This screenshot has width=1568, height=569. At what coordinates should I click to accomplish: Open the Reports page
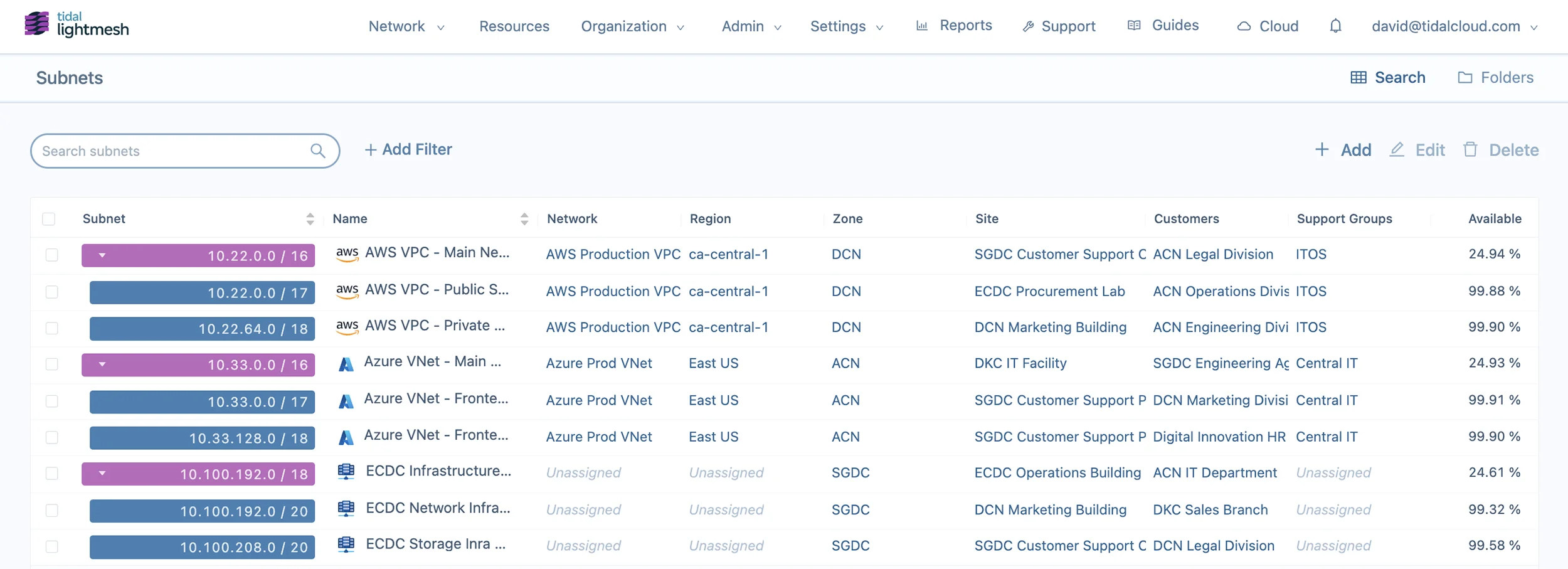[x=954, y=26]
